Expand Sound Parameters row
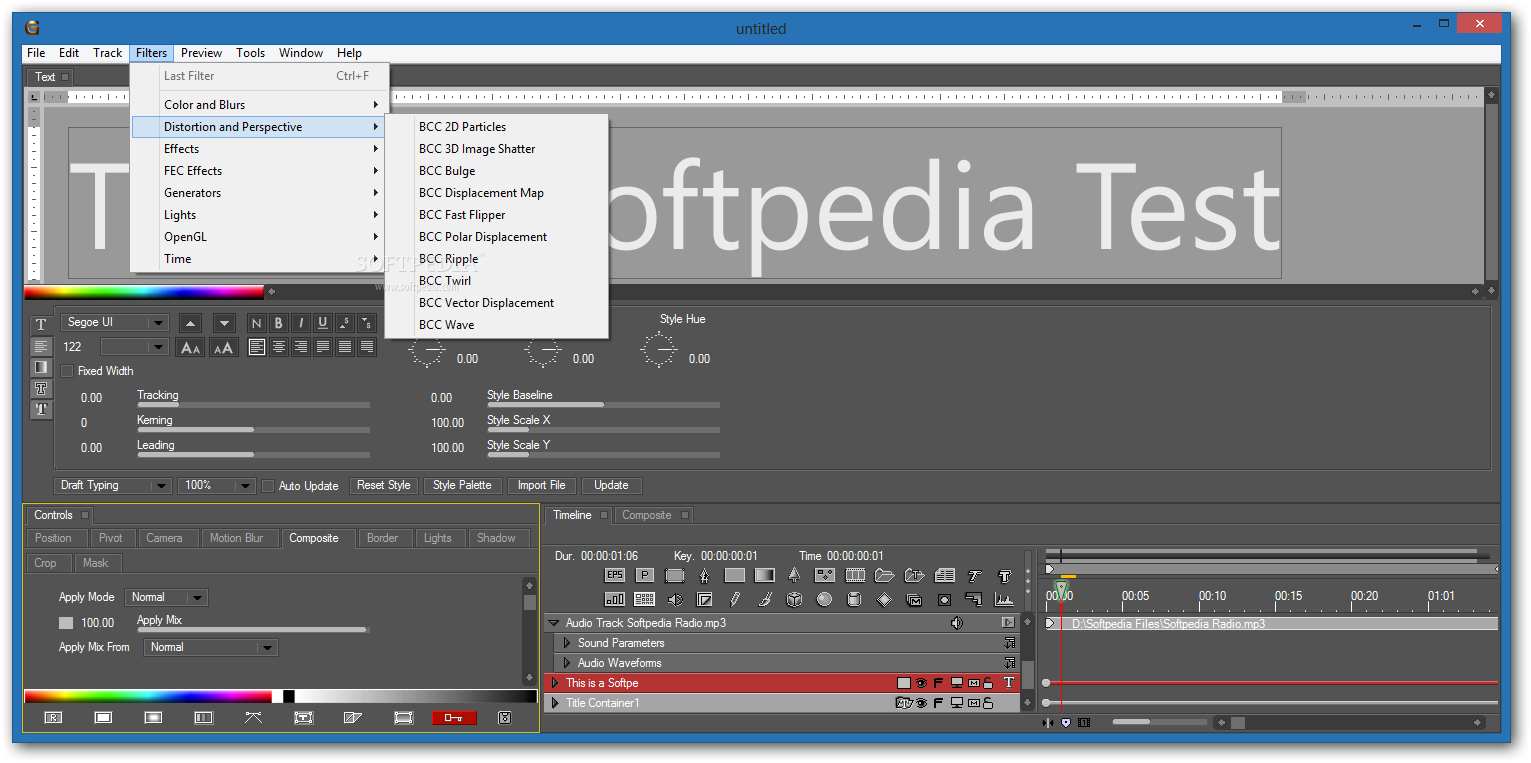 [567, 643]
